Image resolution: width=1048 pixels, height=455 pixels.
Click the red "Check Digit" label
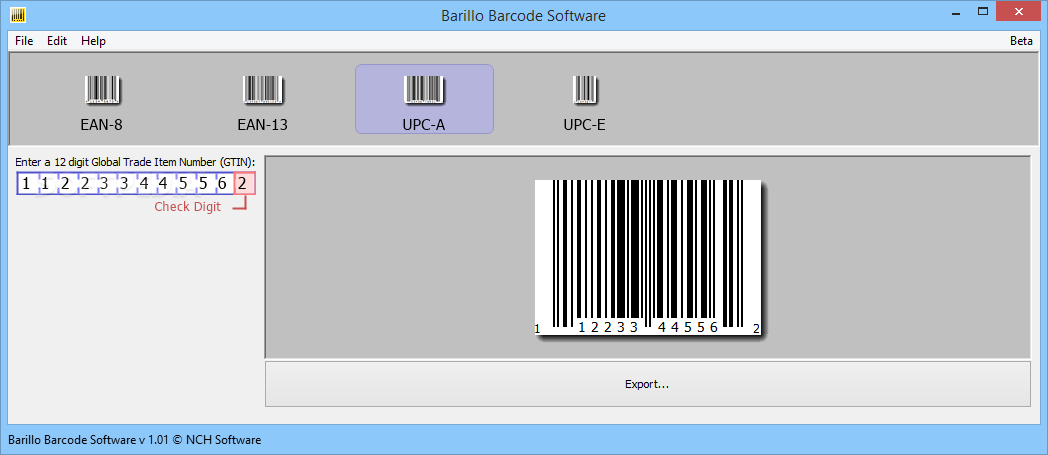coord(188,206)
